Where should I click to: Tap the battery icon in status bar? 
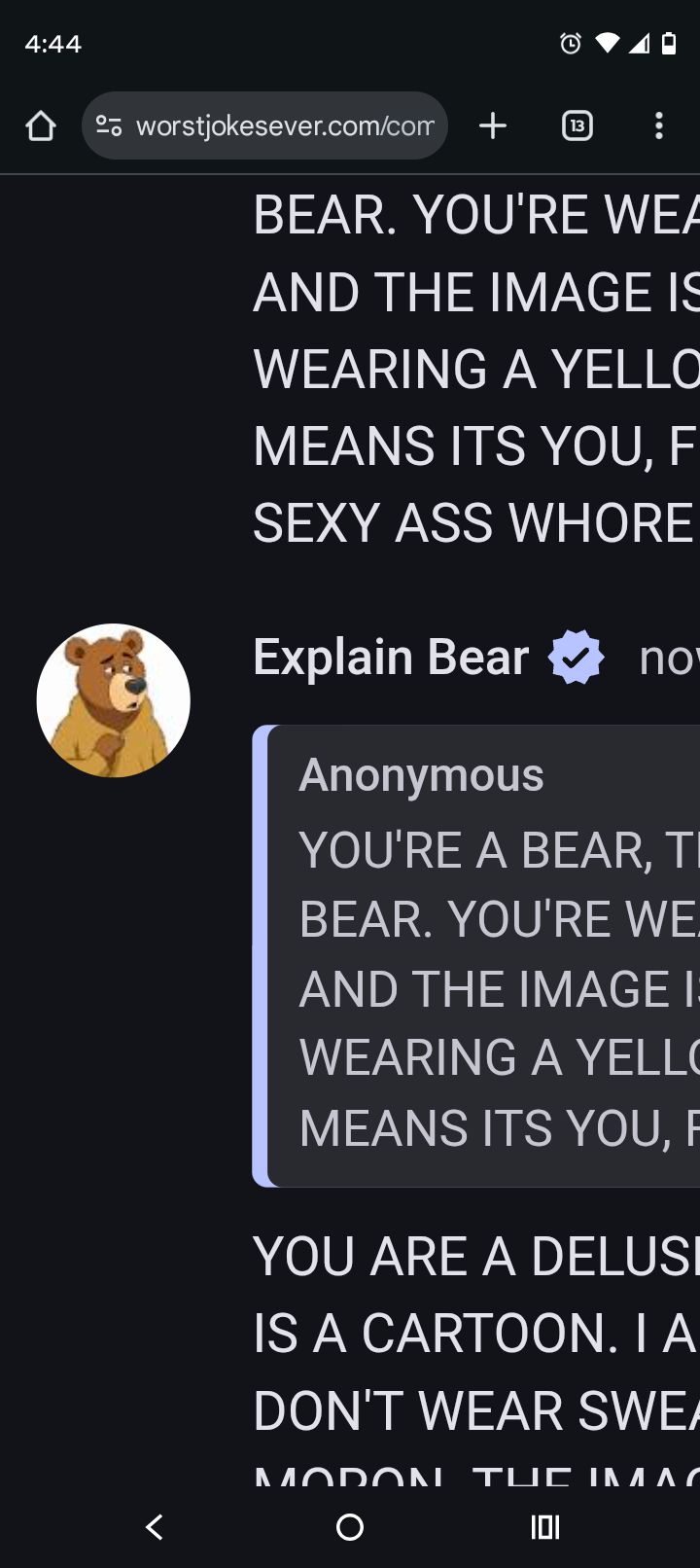click(669, 43)
